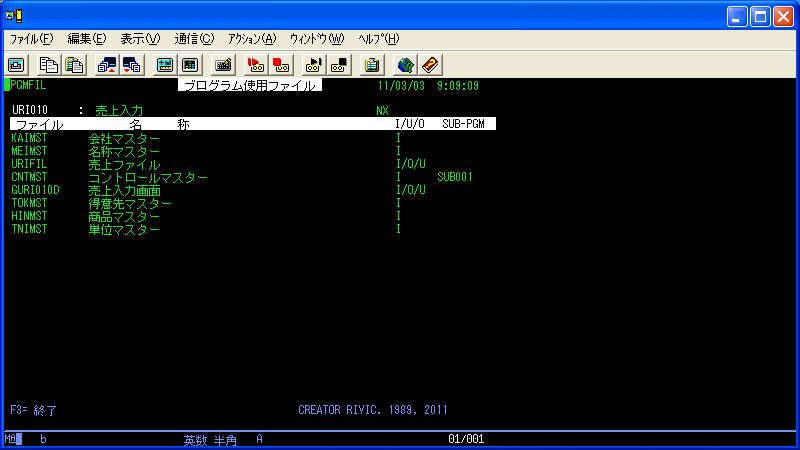Open the 通信(C) menu
This screenshot has height=450, width=800.
pos(194,39)
